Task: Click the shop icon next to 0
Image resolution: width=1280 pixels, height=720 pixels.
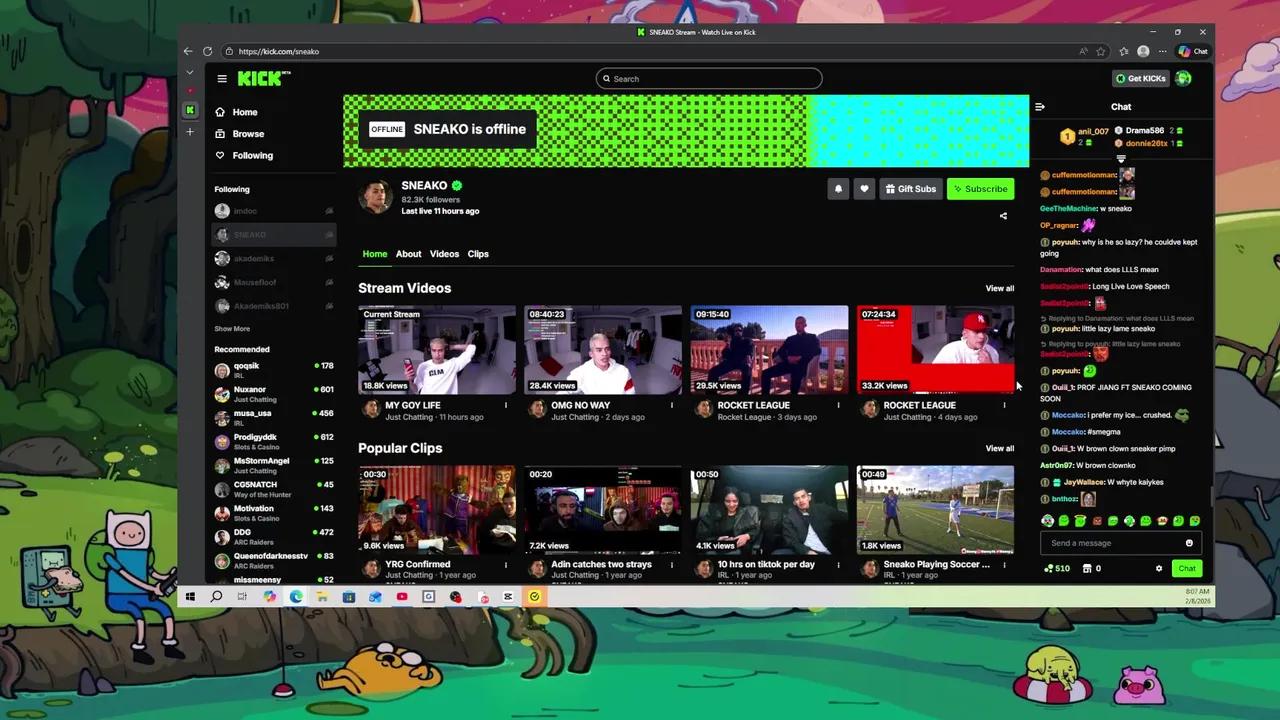Action: pyautogui.click(x=1087, y=569)
